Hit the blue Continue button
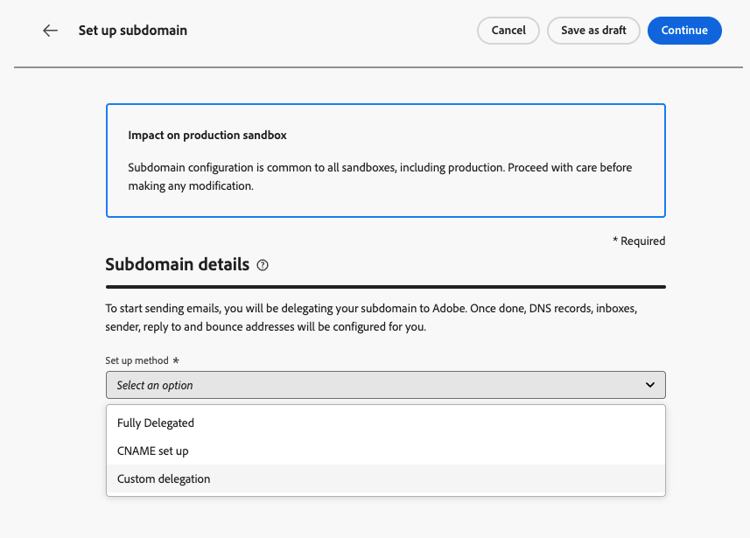Screen dimensions: 750x538 coord(684,31)
